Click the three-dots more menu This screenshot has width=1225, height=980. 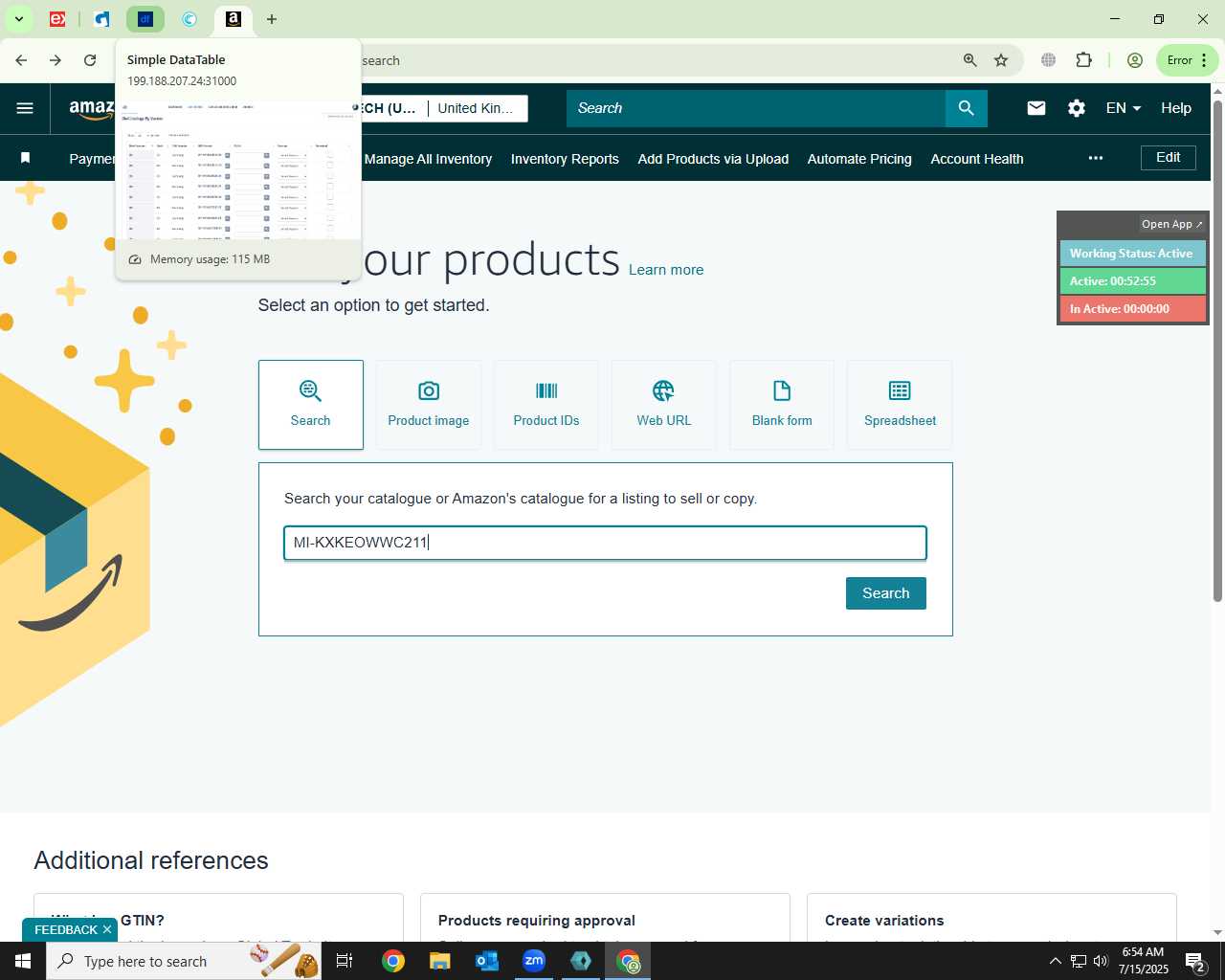coord(1096,158)
